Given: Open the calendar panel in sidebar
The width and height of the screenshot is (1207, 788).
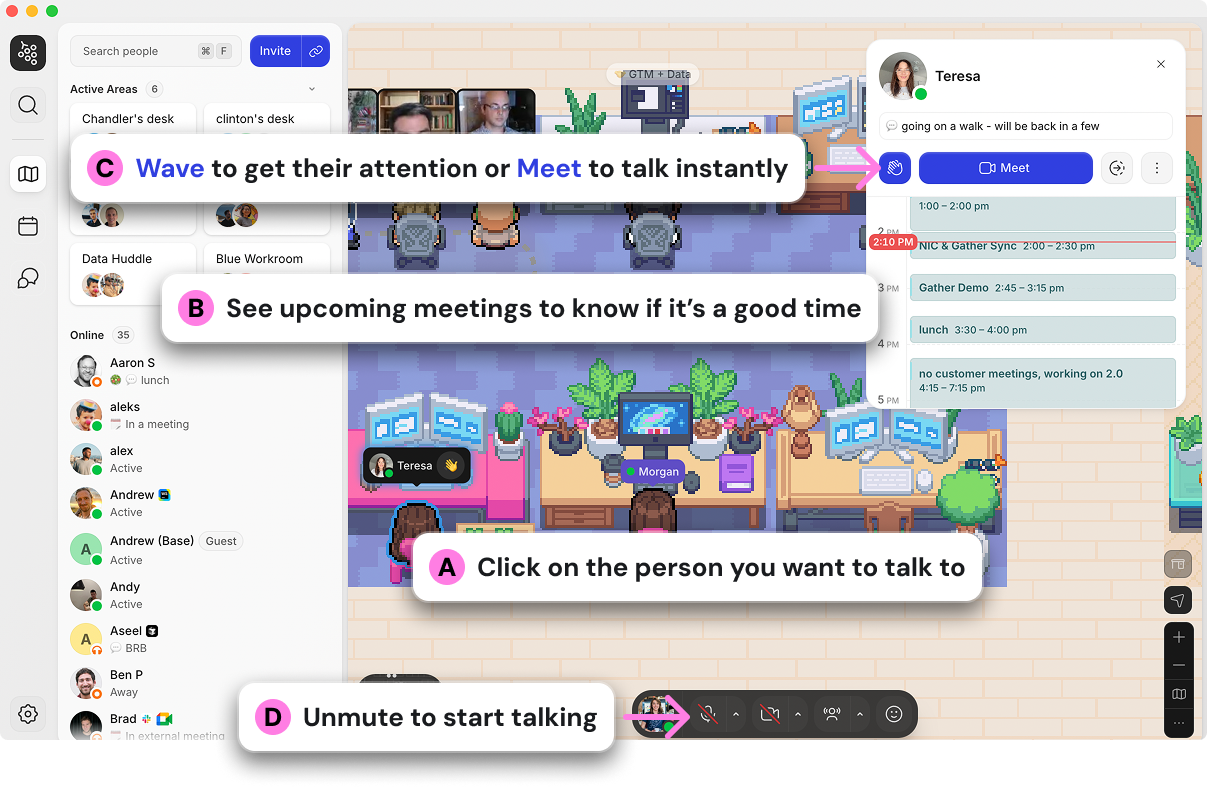Looking at the screenshot, I should (x=27, y=226).
